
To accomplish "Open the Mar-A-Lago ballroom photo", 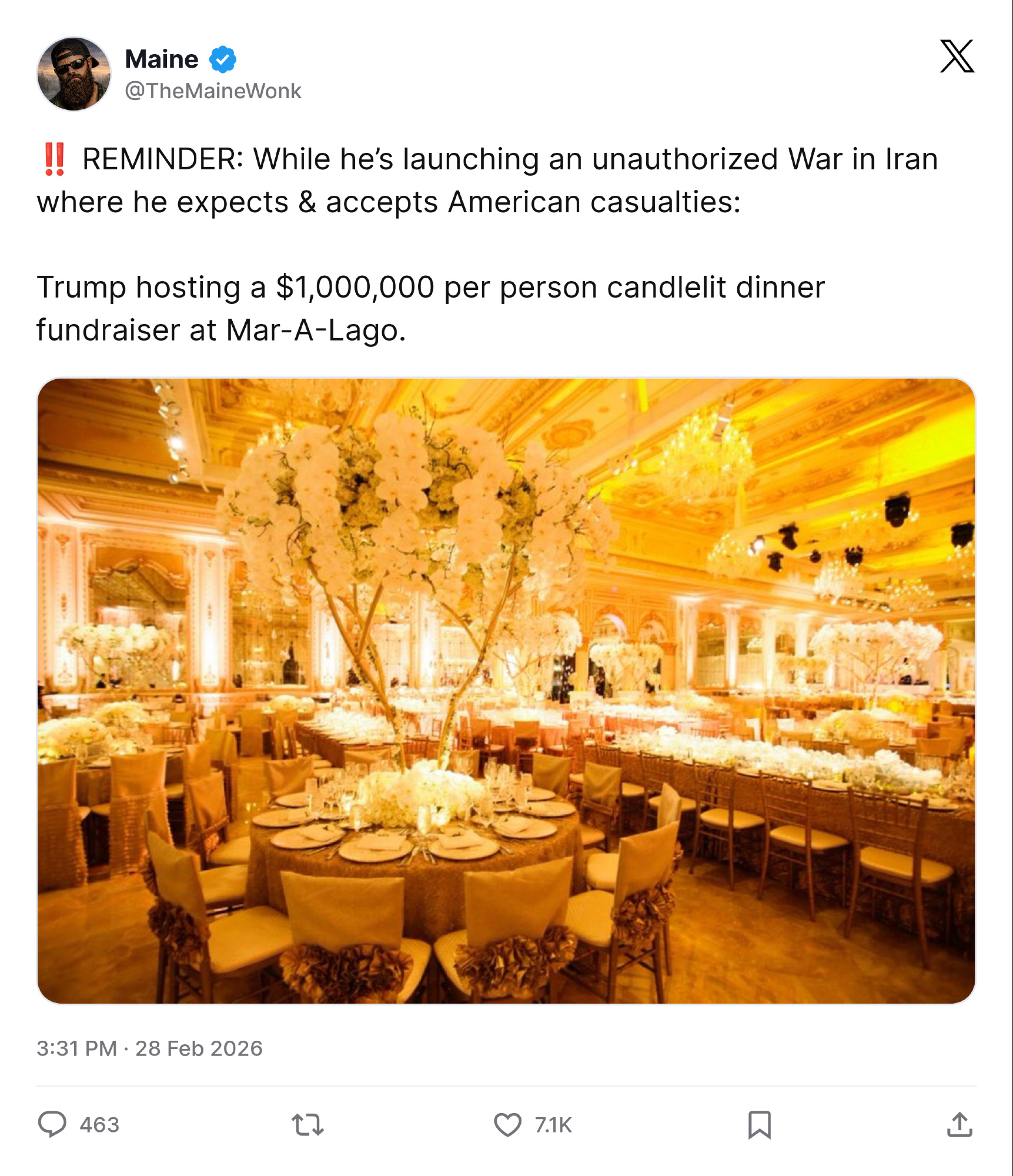I will 506,691.
